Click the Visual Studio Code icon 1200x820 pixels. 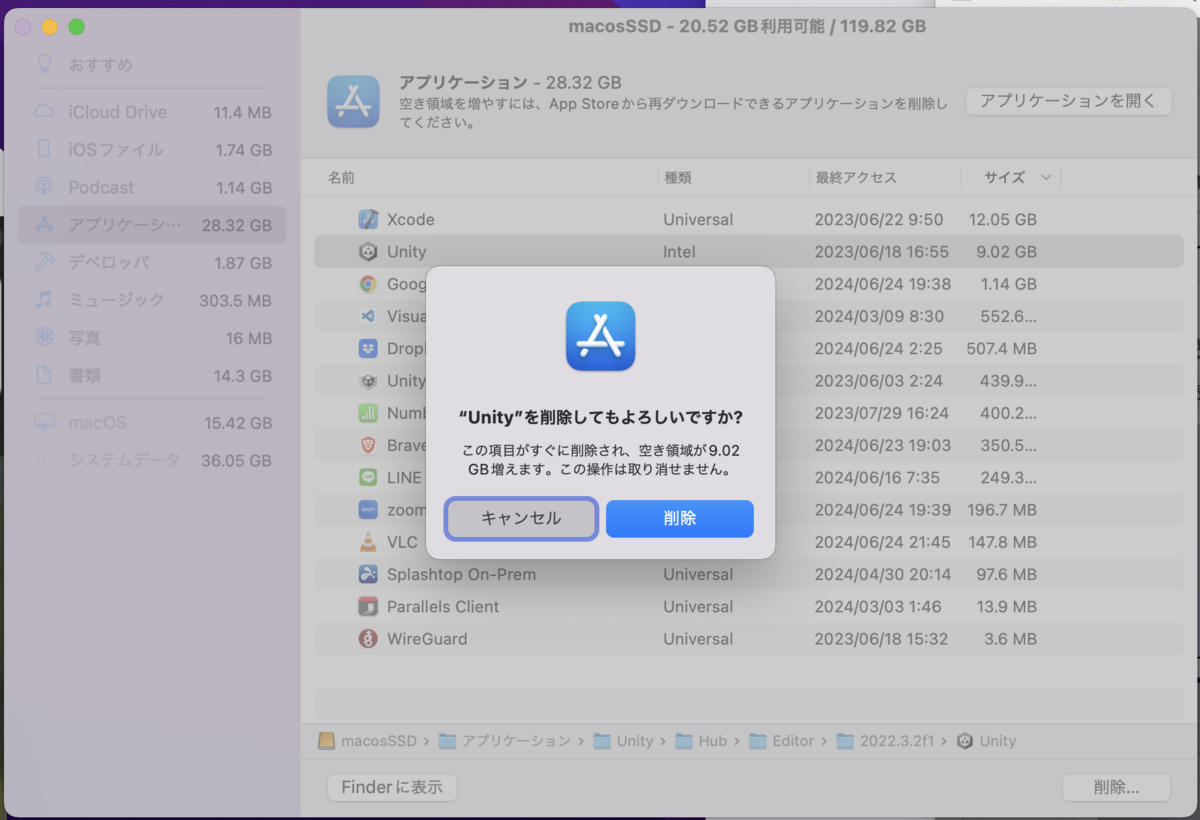[x=369, y=316]
